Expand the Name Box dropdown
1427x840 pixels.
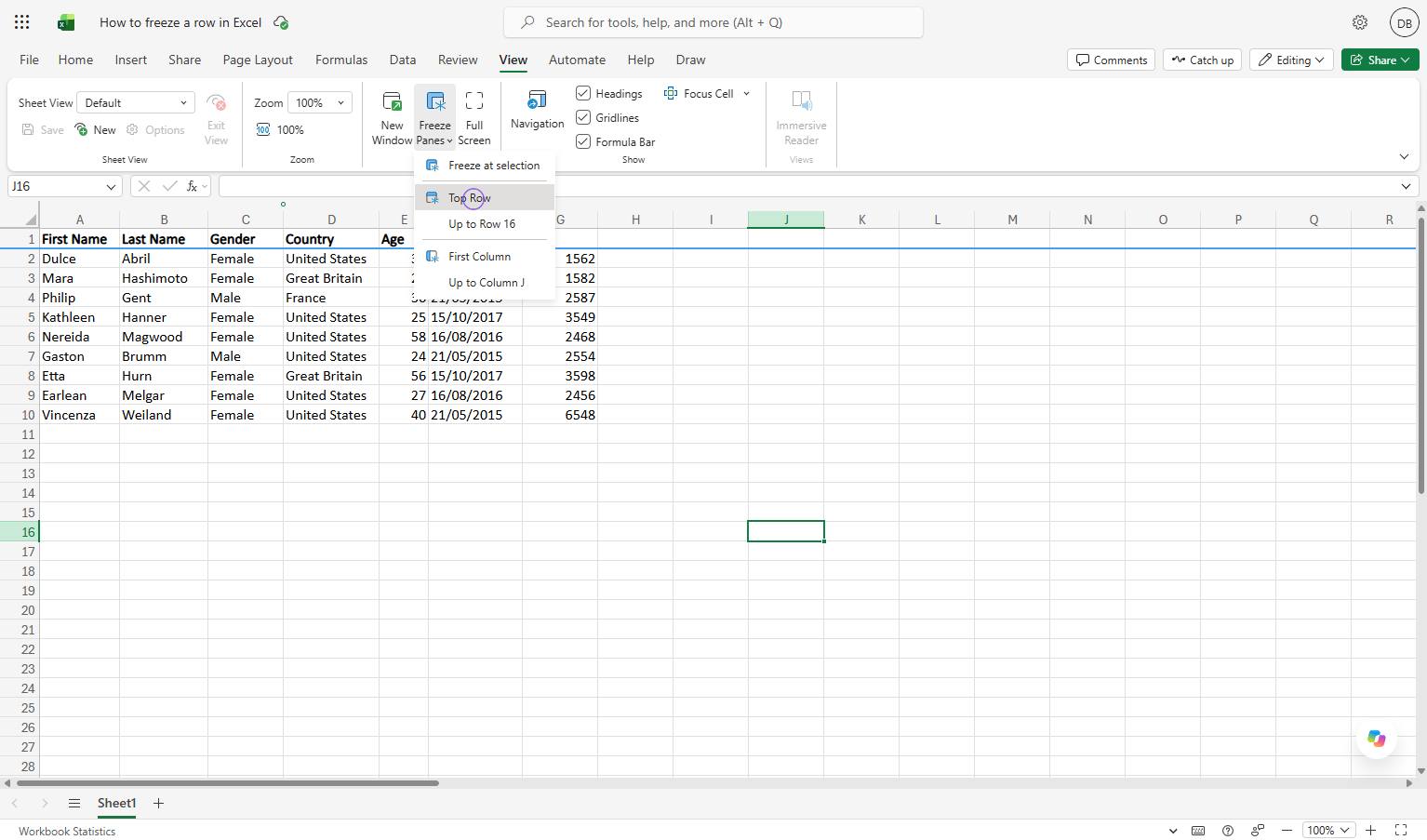111,186
